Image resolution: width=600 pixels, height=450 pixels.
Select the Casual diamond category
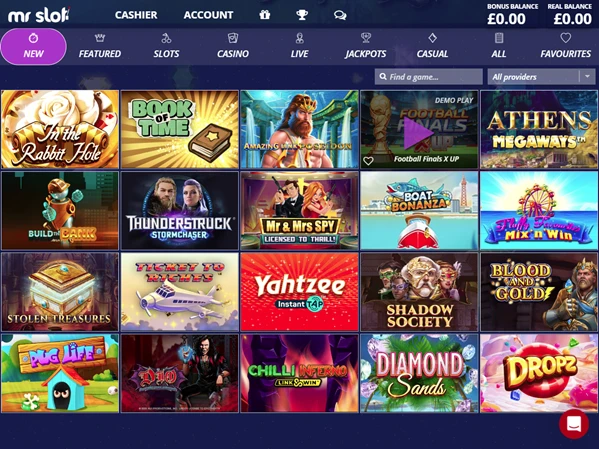(x=432, y=46)
